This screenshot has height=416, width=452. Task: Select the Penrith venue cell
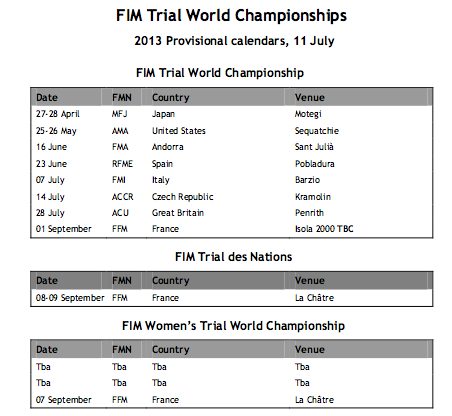tap(309, 213)
